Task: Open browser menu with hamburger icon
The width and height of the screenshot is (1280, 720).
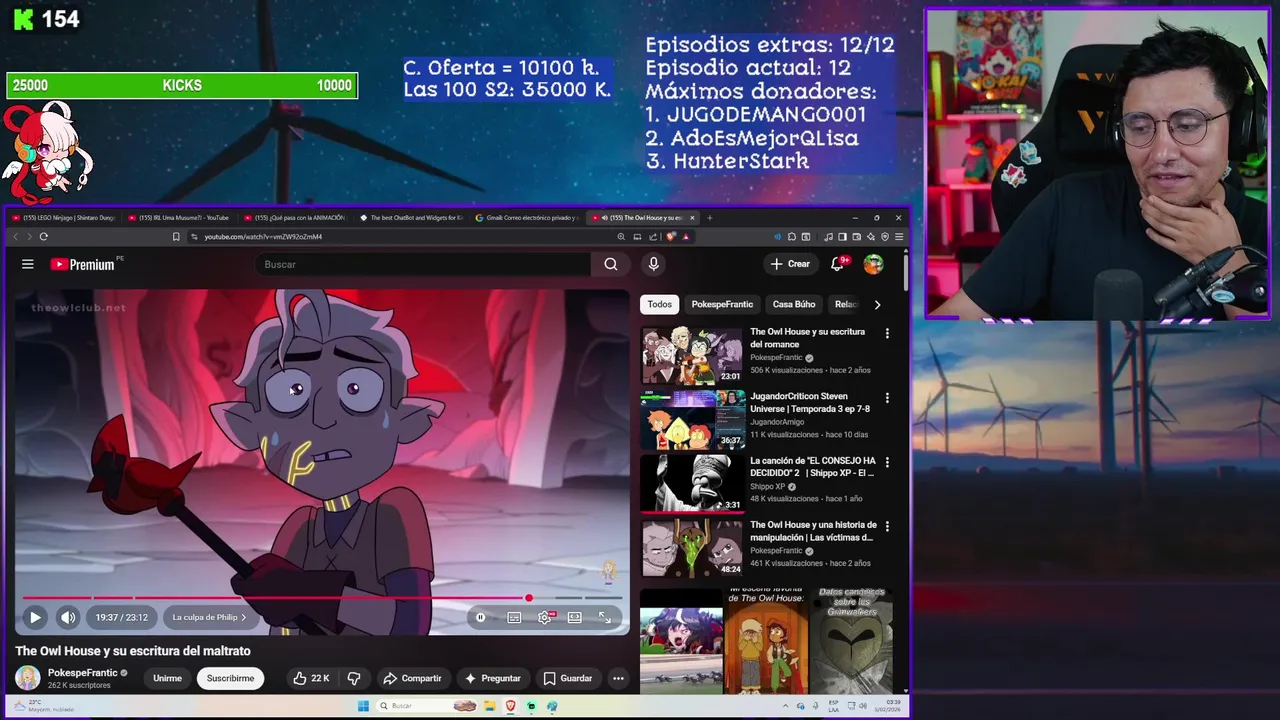Action: (x=899, y=237)
